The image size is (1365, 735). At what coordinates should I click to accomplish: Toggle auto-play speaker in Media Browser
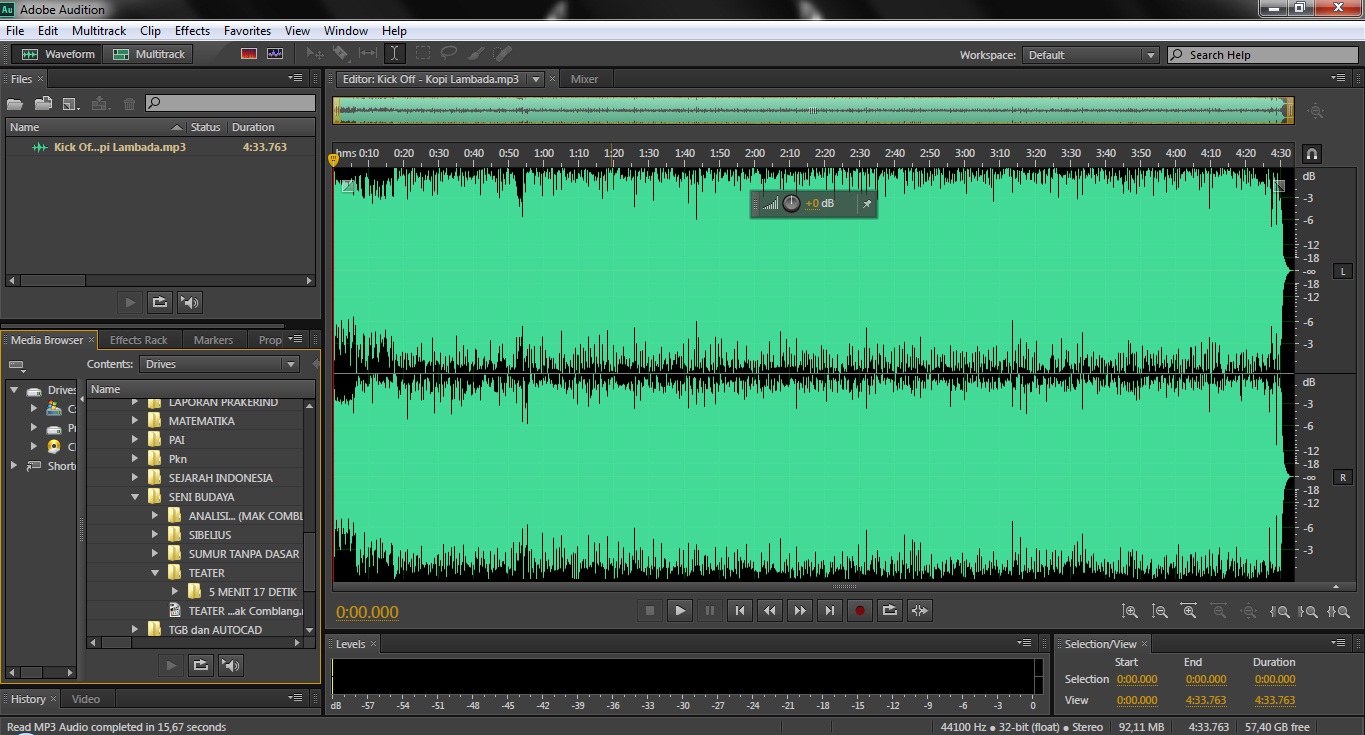(x=232, y=665)
